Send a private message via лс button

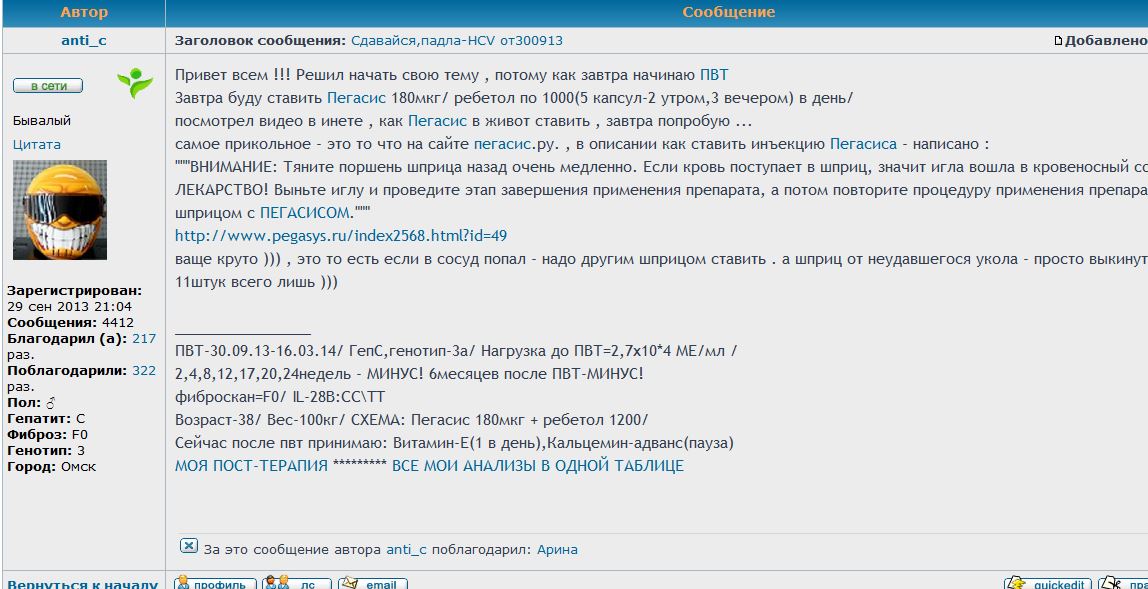(297, 583)
